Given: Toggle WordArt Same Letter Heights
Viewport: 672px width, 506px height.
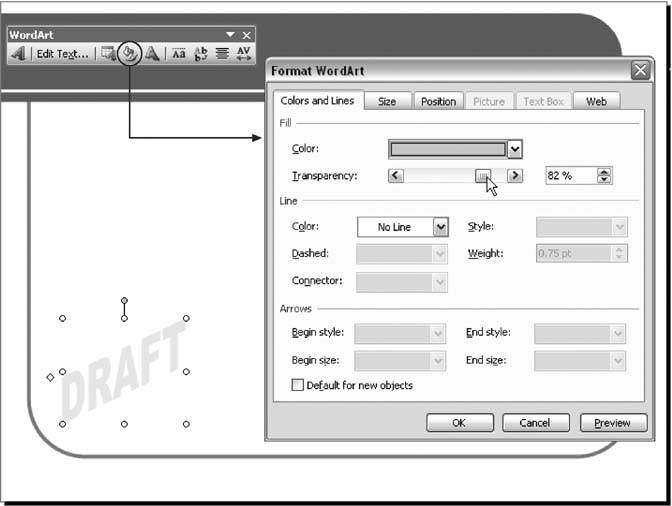Looking at the screenshot, I should coord(179,54).
